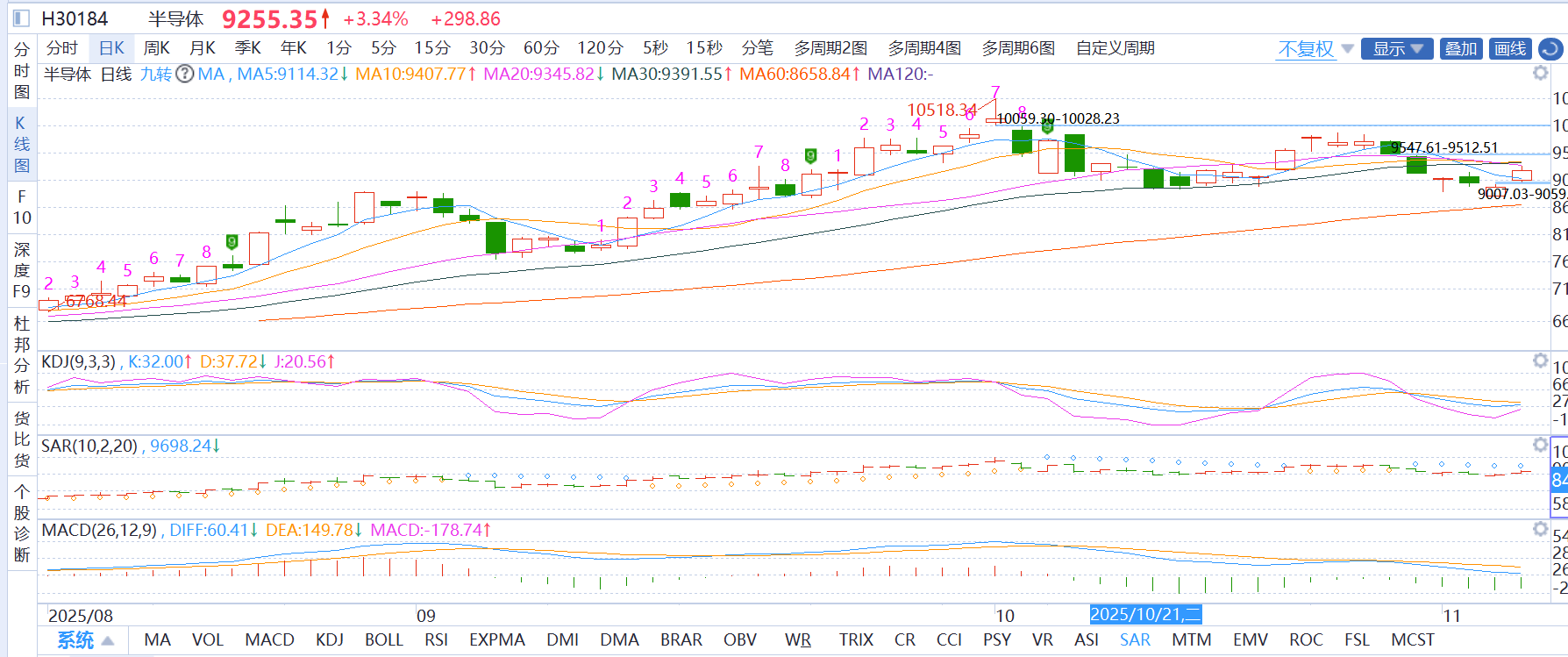Screen dimensions: 1568x657
Task: Open the 不复权 adjustment dropdown
Action: [1315, 49]
